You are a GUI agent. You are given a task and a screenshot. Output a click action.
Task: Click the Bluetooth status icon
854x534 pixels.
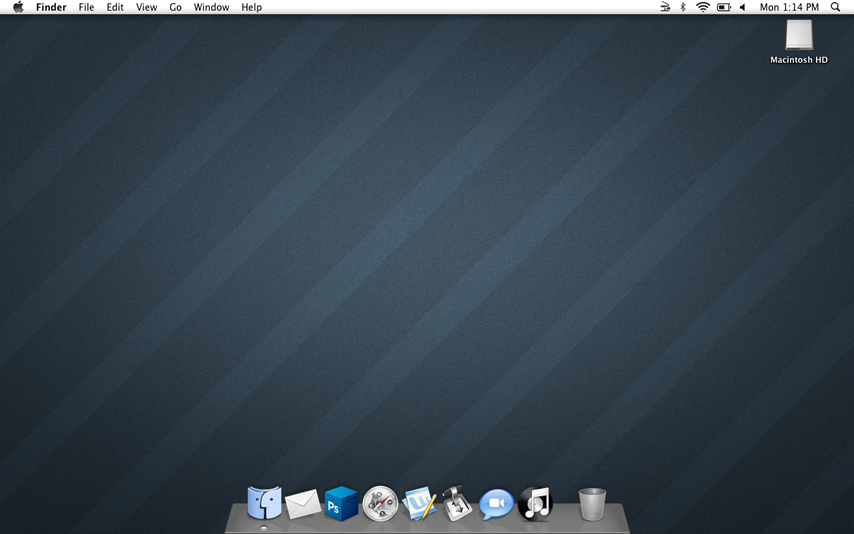pyautogui.click(x=683, y=7)
